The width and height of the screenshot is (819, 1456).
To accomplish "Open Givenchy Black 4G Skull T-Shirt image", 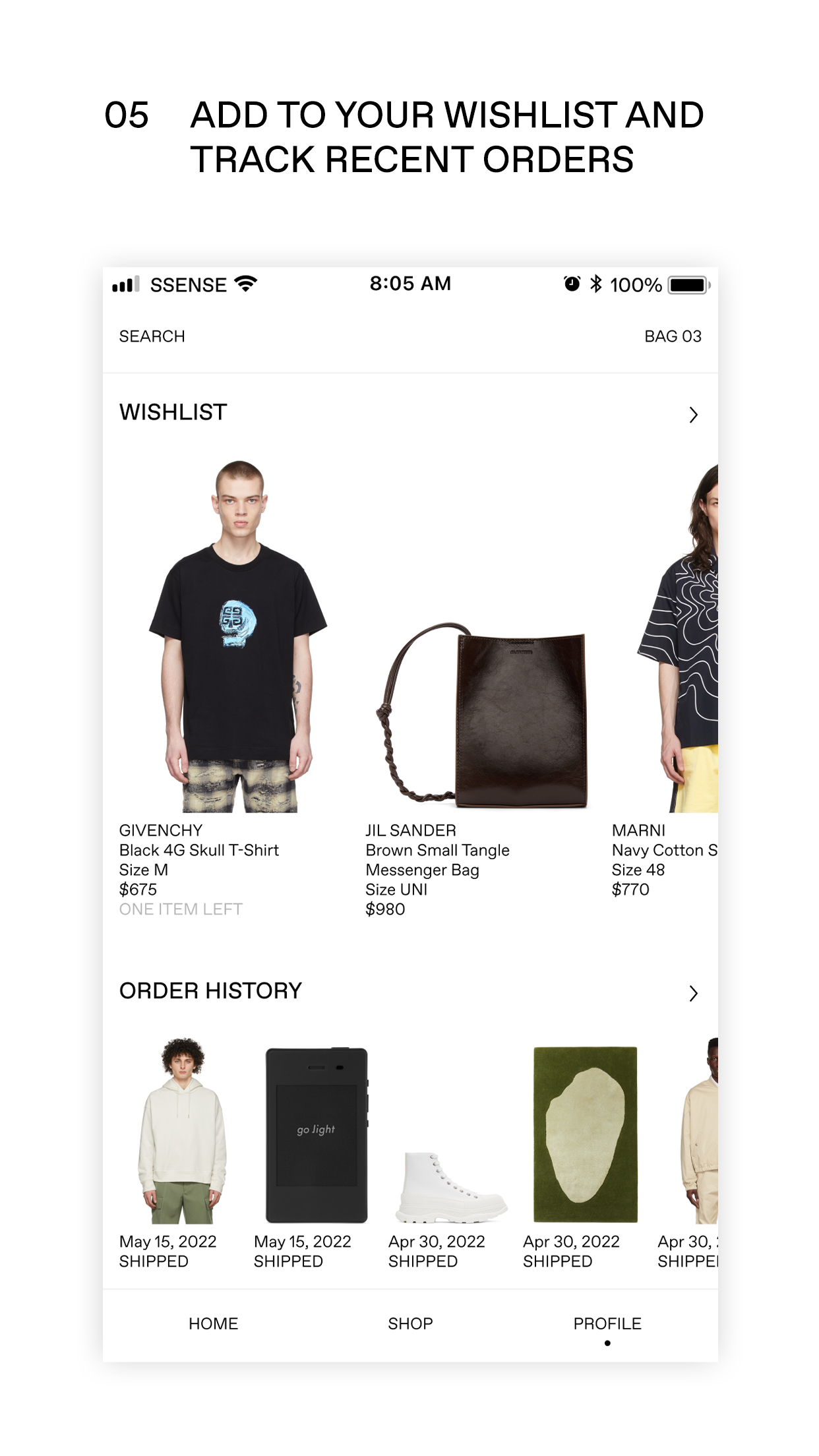I will (238, 636).
